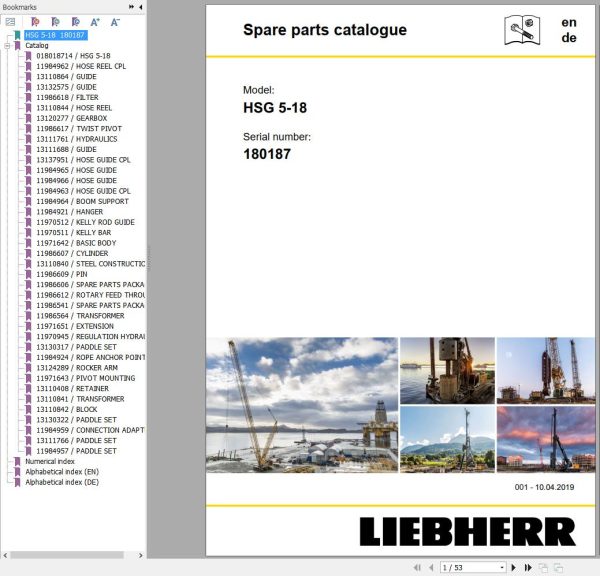Screen dimensions: 600x576
Task: Open bookmark 11986612 / ROTARY FEED
Action: click(x=91, y=295)
